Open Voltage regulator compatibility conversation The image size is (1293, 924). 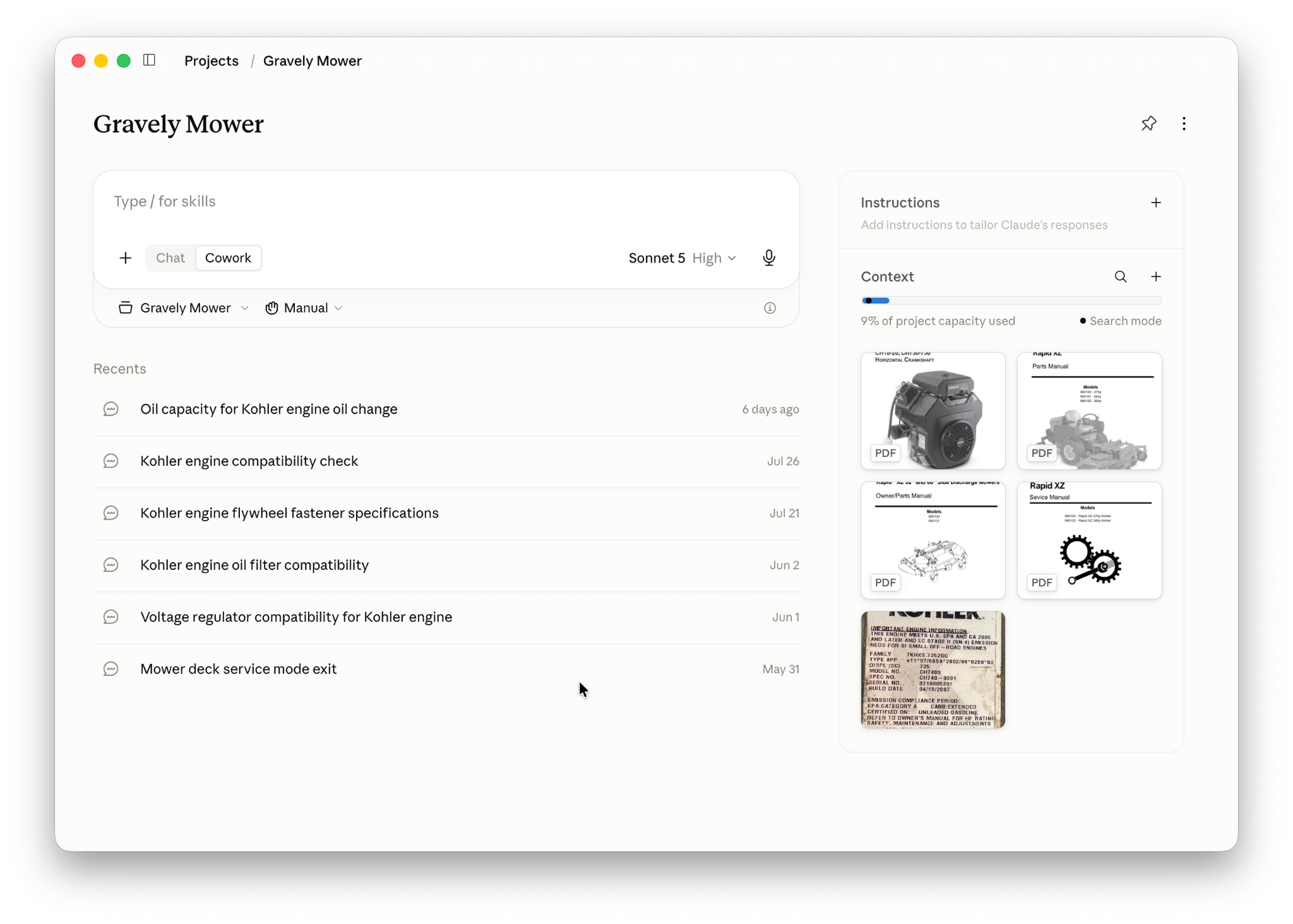(446, 617)
